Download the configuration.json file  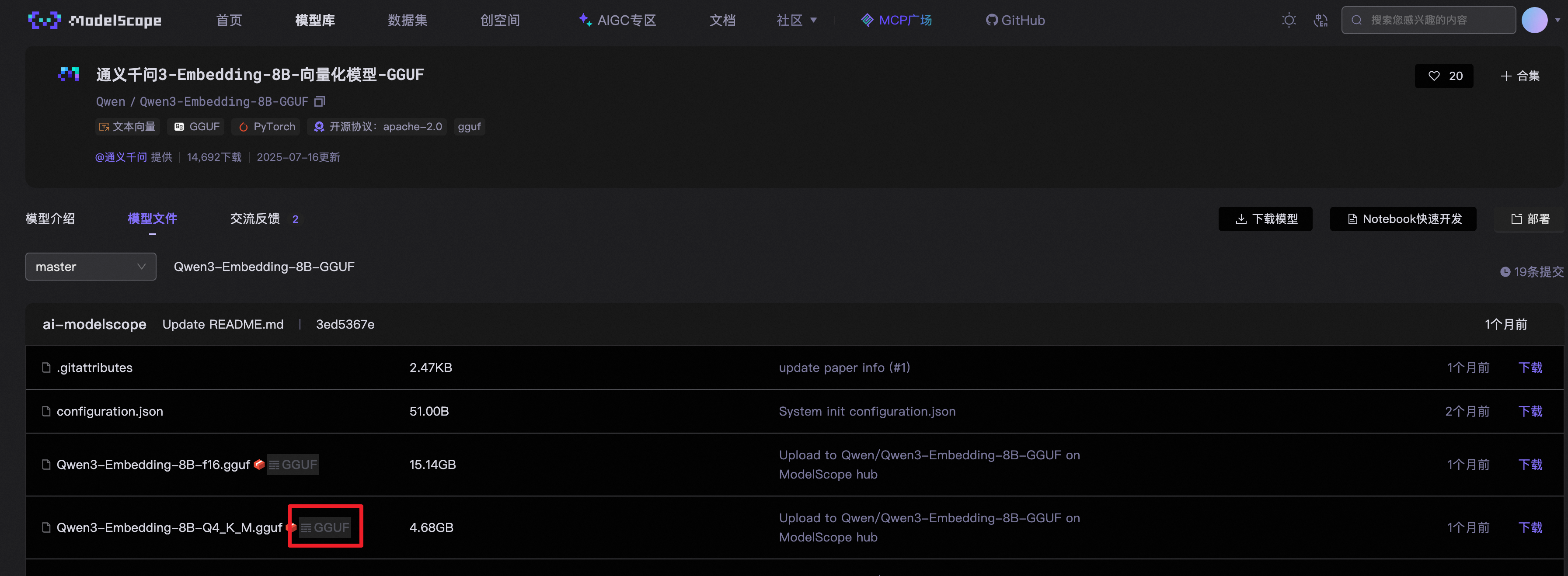pos(1530,411)
